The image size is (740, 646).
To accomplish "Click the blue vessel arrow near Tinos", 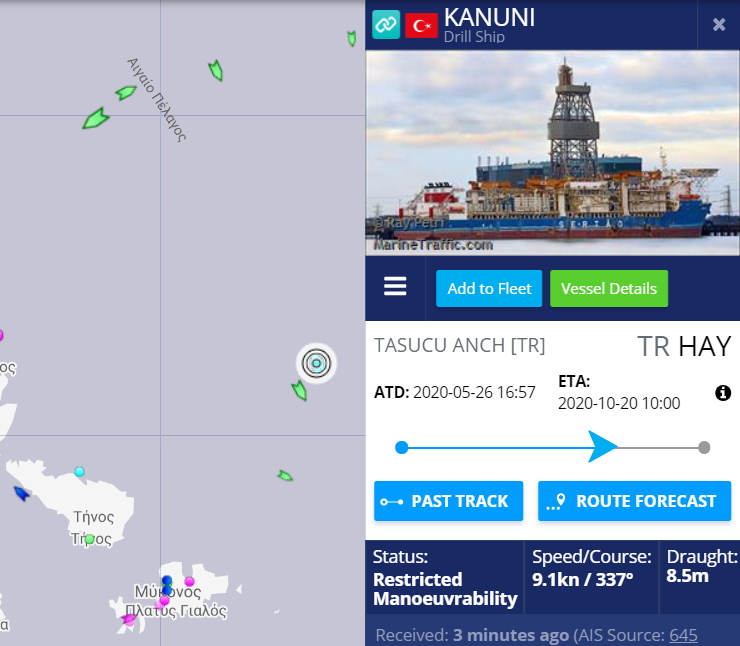I will coord(21,494).
